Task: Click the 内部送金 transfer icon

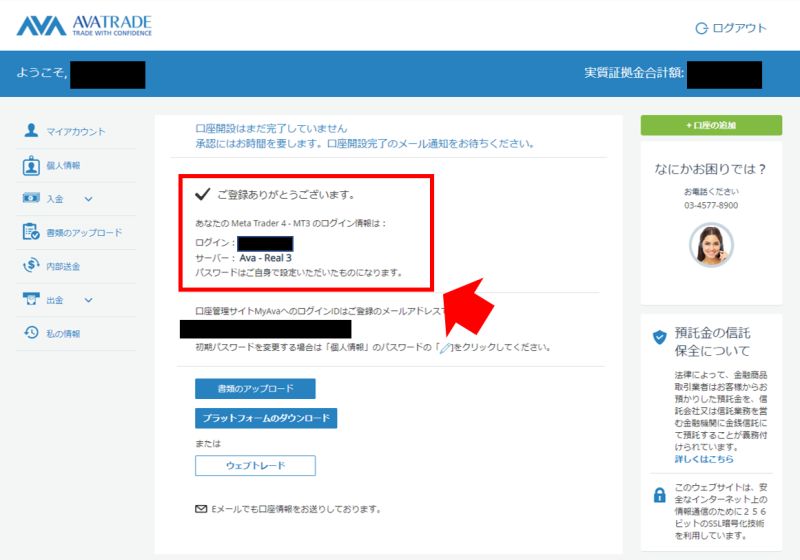Action: 31,265
